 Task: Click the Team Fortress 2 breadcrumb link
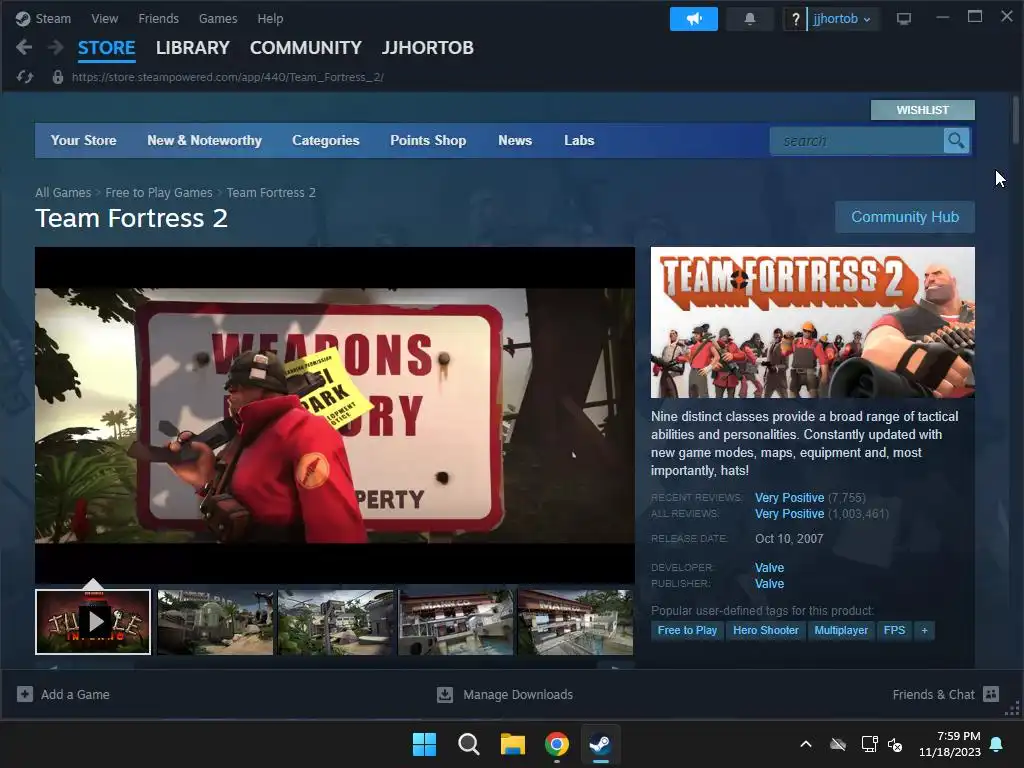click(x=271, y=193)
